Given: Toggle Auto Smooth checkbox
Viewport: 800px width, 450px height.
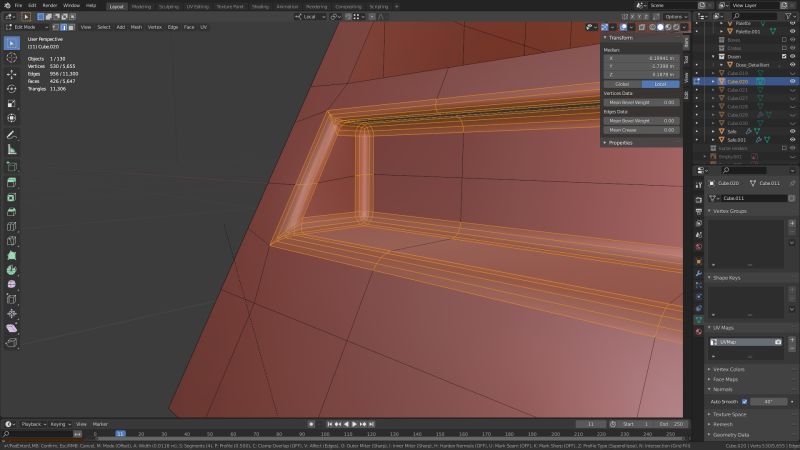Looking at the screenshot, I should [744, 402].
